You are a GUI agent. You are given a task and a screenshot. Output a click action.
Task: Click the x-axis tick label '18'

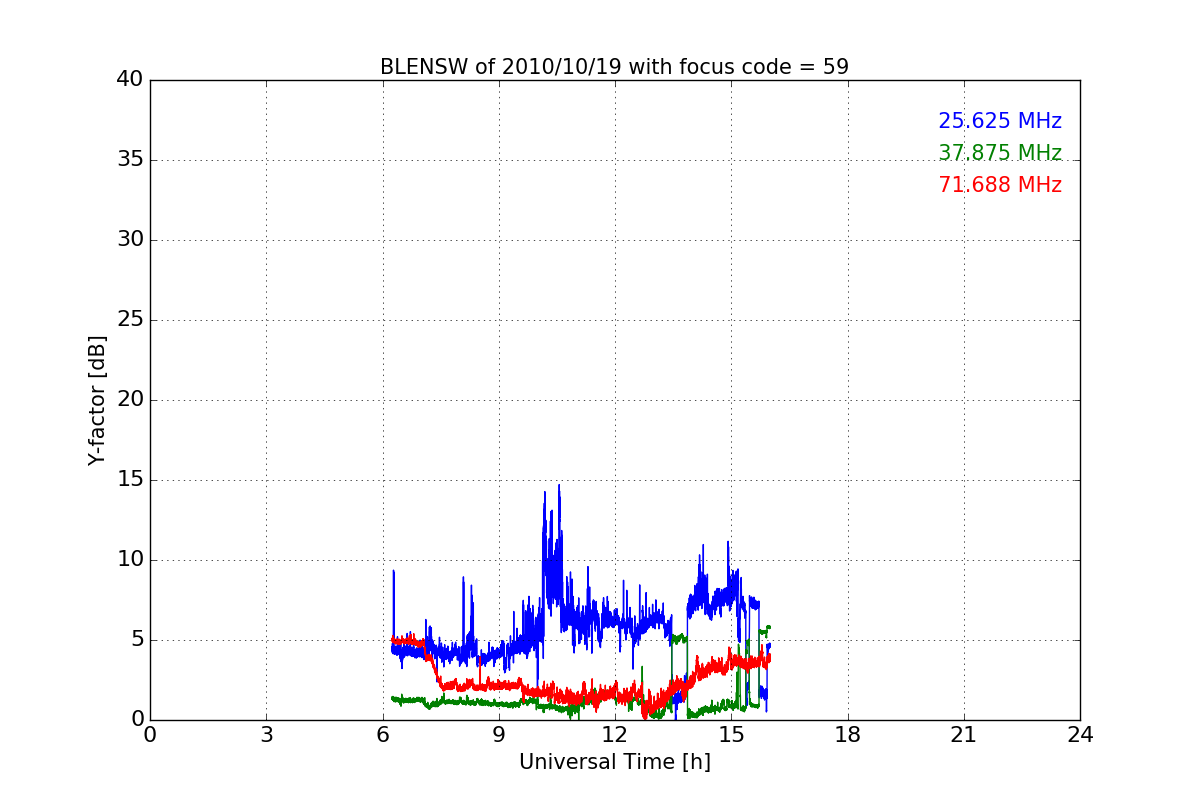click(848, 735)
